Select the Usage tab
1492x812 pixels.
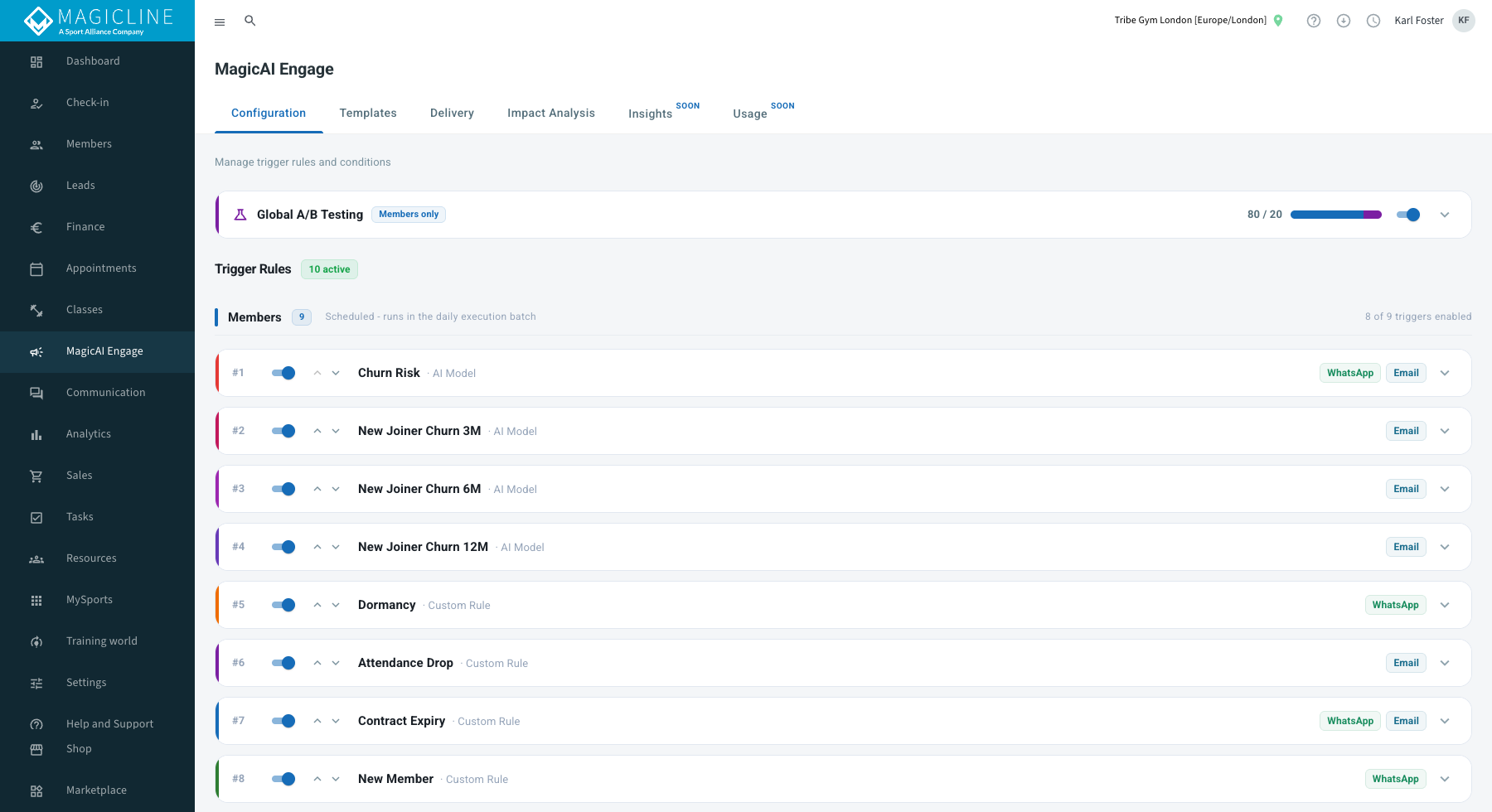[763, 114]
